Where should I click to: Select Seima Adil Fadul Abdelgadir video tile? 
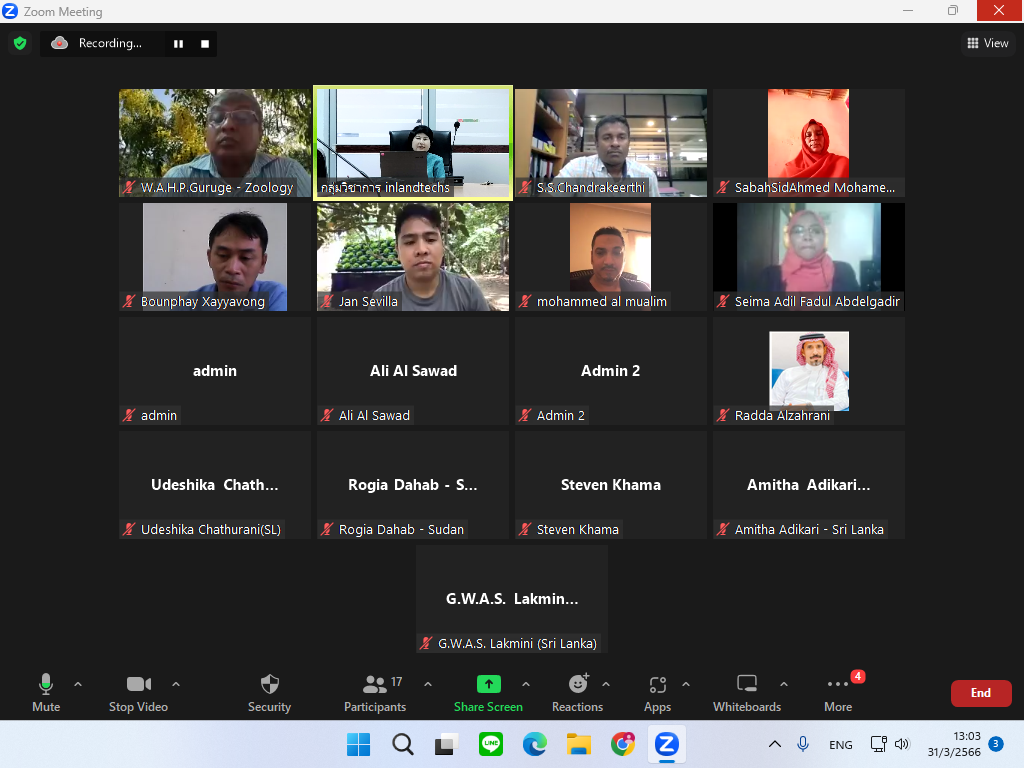coord(808,257)
